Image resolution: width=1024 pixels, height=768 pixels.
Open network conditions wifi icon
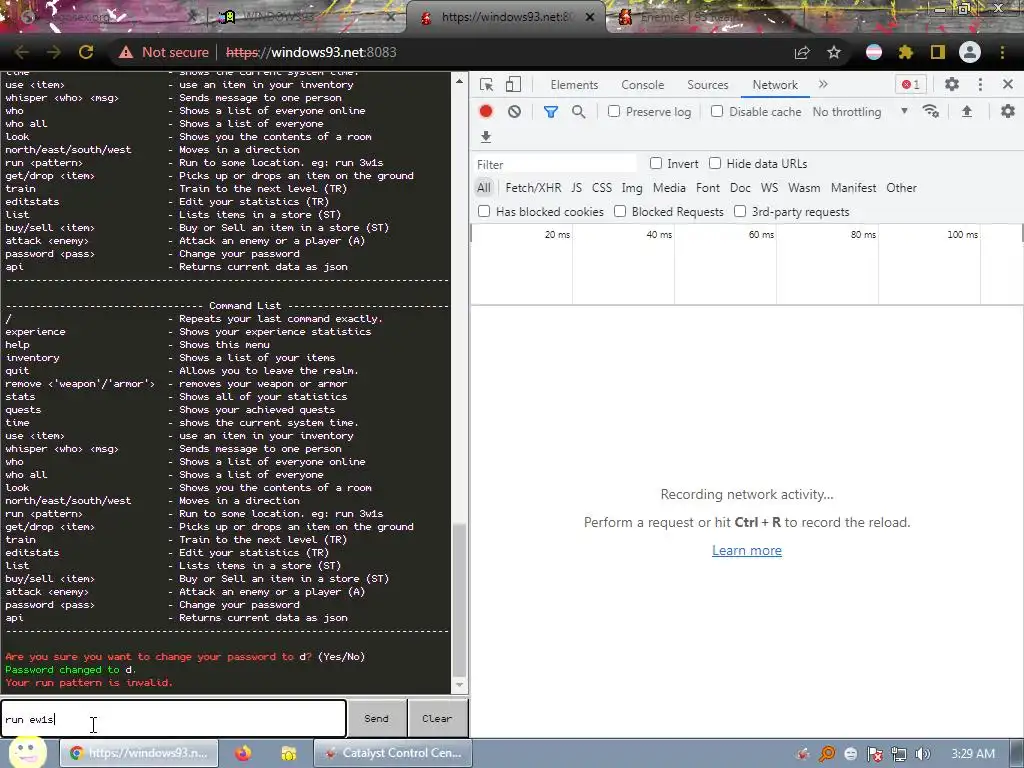pyautogui.click(x=931, y=111)
